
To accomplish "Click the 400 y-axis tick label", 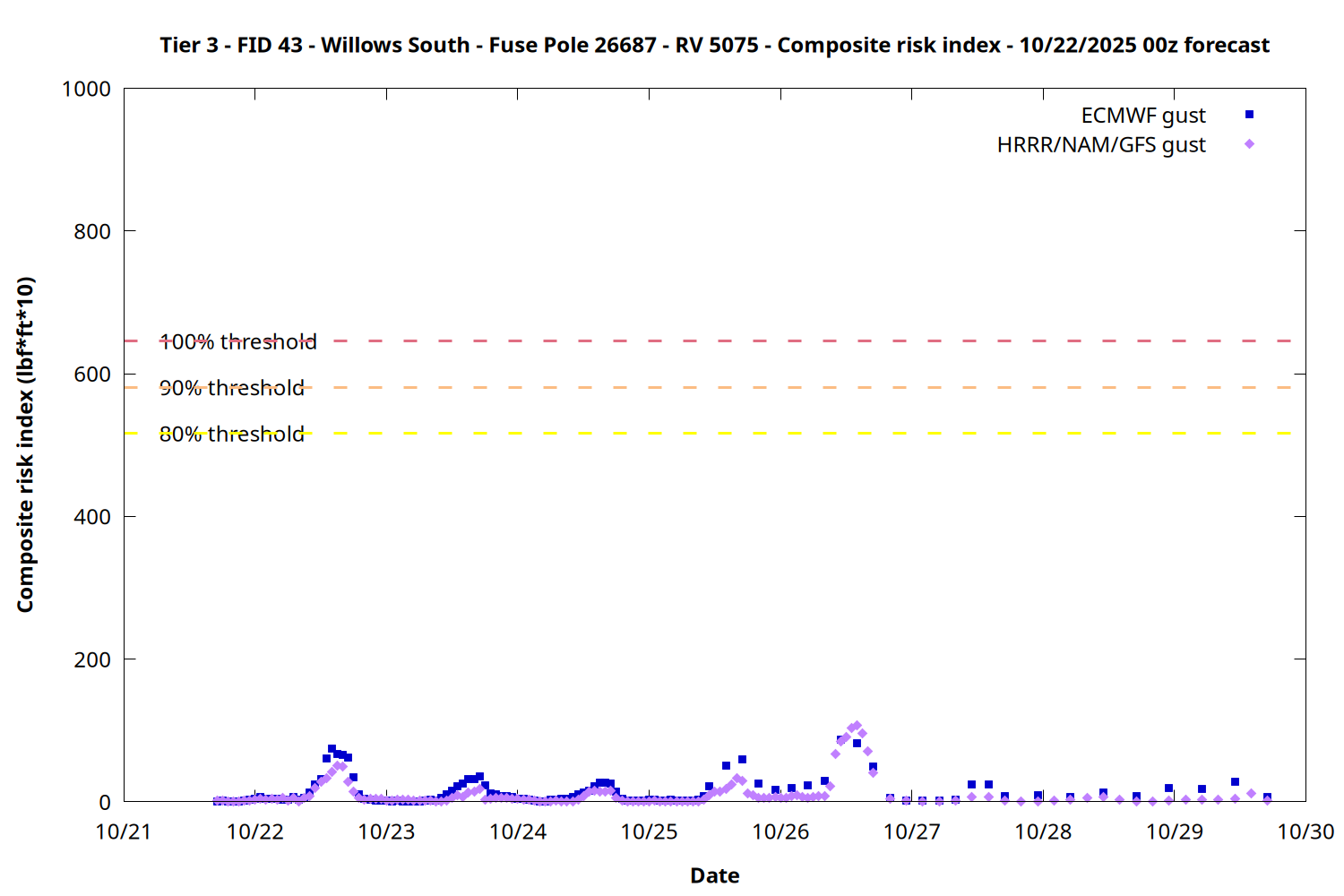I will tap(92, 517).
